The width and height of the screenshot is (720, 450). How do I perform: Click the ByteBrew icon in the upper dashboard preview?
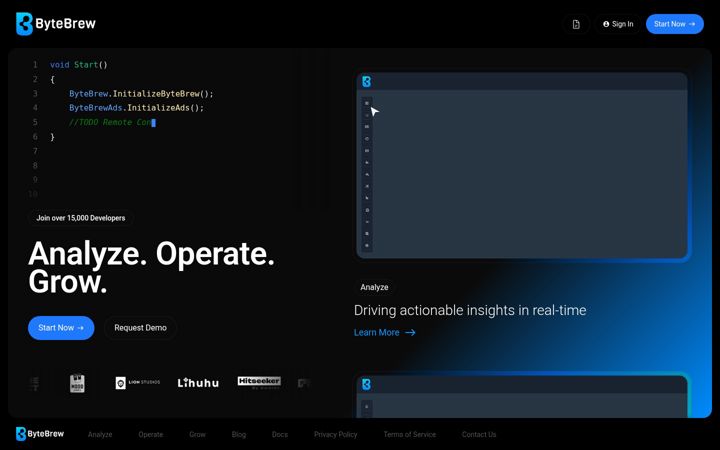click(x=366, y=82)
